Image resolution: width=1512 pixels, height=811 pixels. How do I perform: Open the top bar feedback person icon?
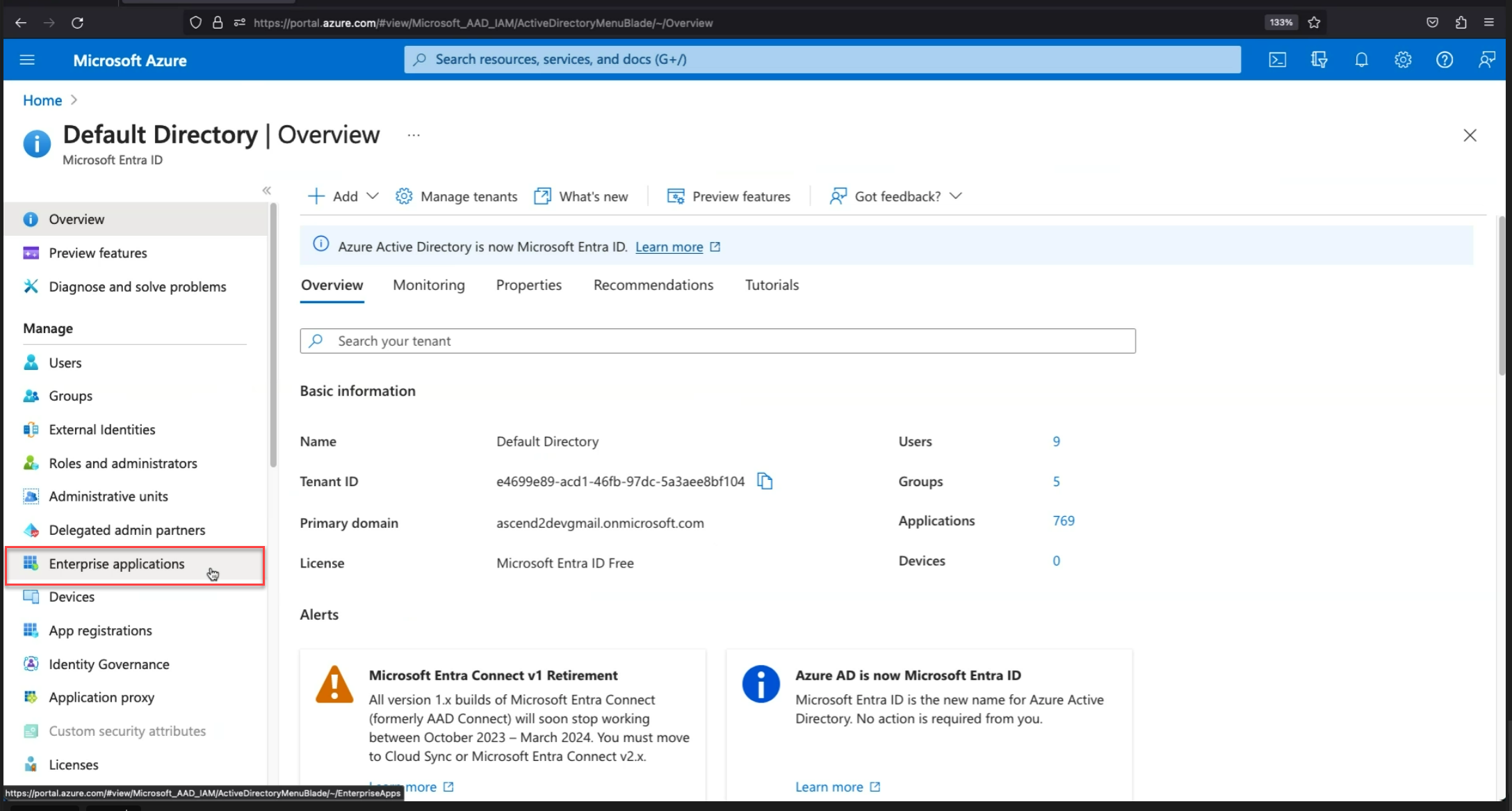1486,60
